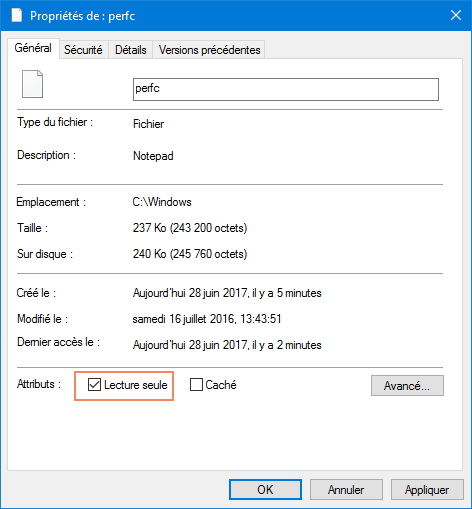
Task: Apply changes with Appliquer button
Action: click(427, 490)
